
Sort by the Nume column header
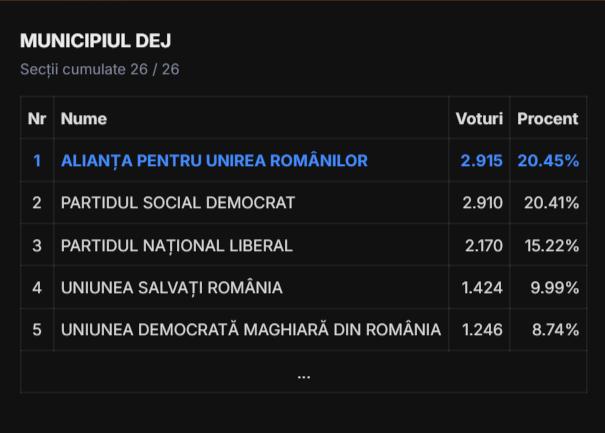84,118
